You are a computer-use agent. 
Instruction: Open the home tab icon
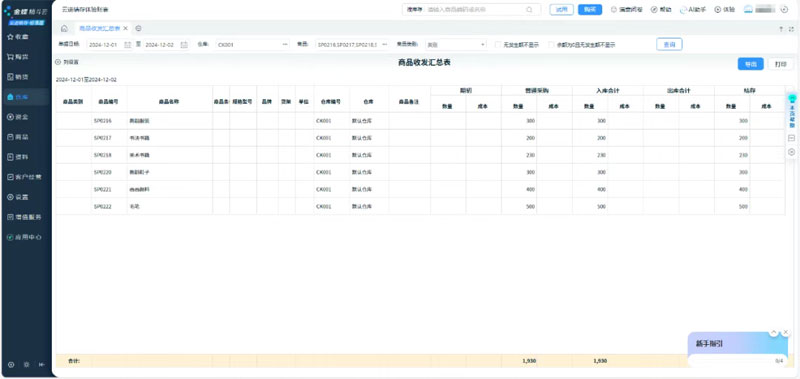coord(64,29)
